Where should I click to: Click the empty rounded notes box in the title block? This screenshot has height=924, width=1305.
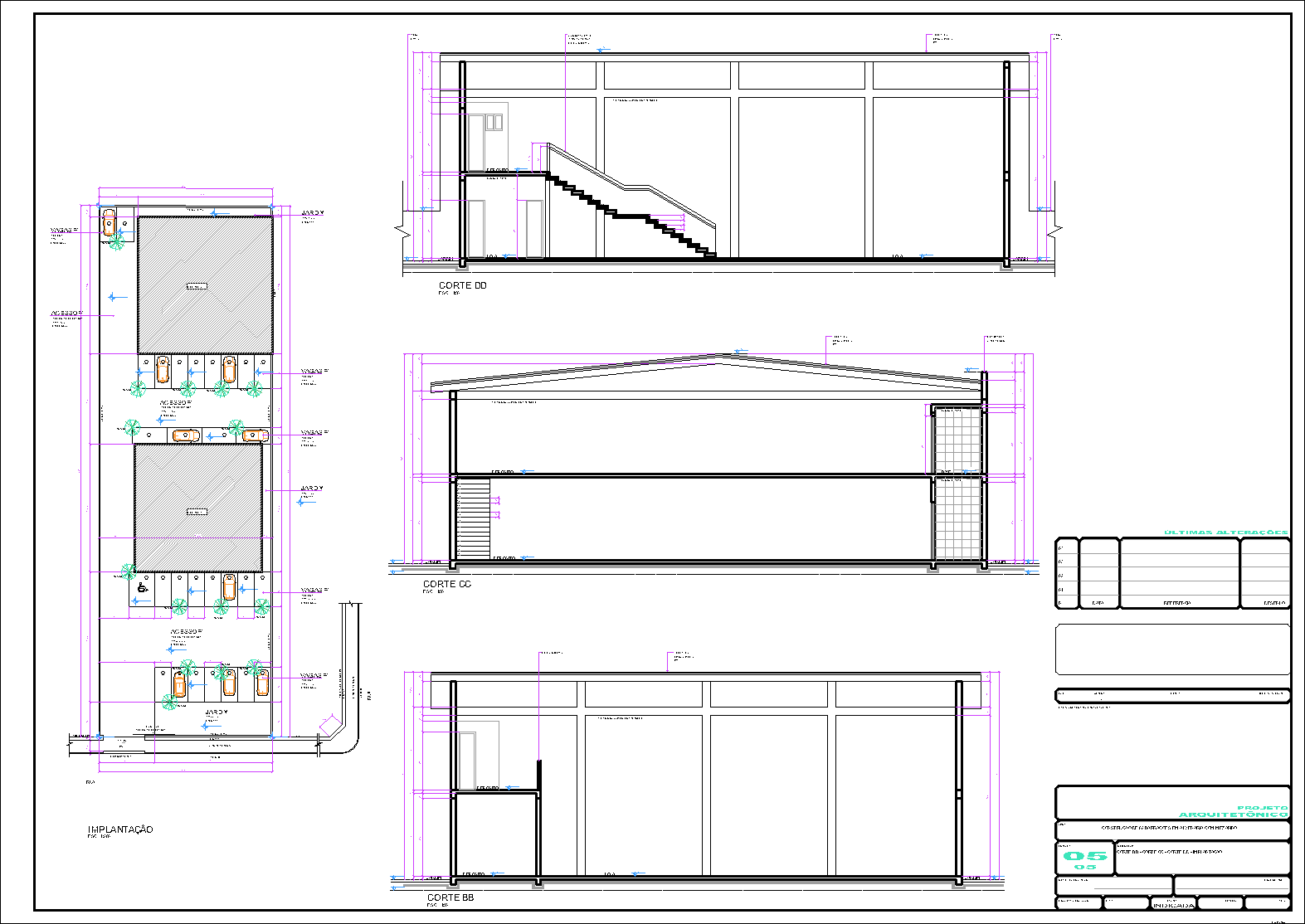point(1173,649)
